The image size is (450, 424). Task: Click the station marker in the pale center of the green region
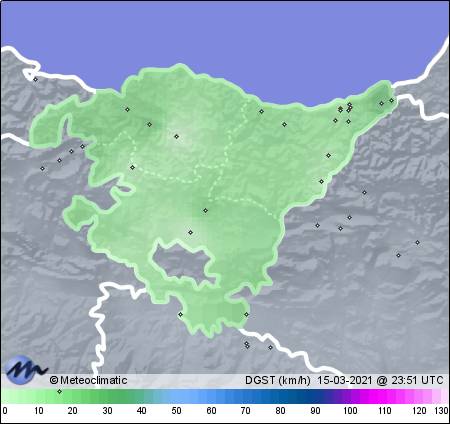tap(177, 136)
